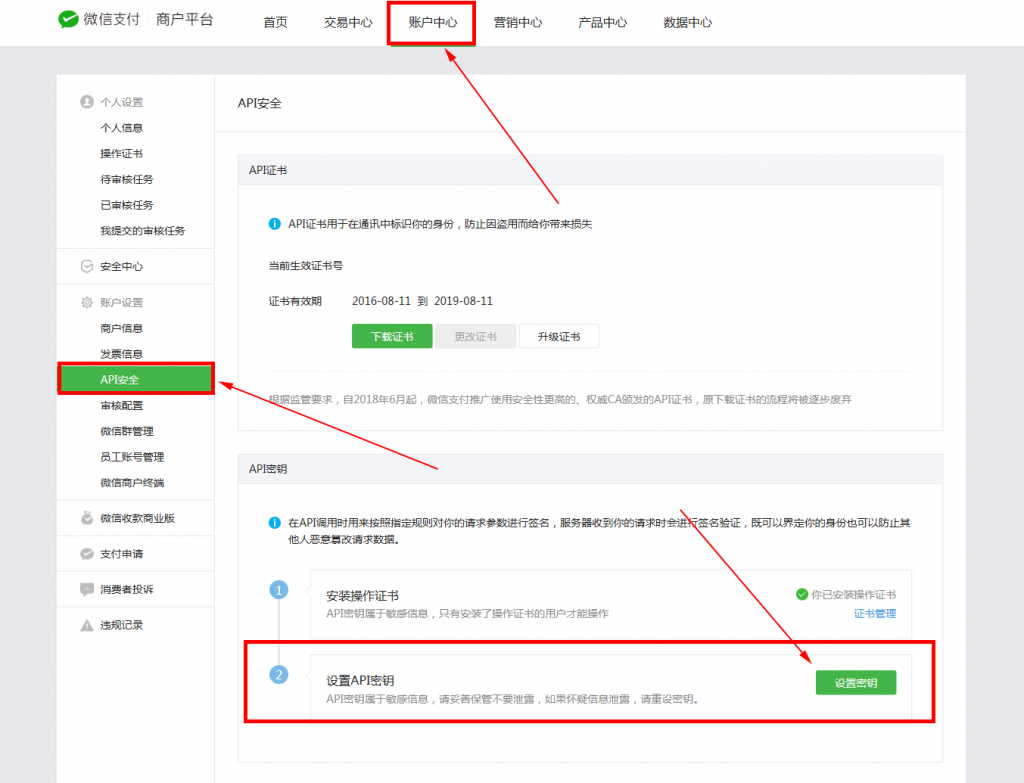The width and height of the screenshot is (1024, 783).
Task: Open the 交易中心 tab
Action: point(348,23)
